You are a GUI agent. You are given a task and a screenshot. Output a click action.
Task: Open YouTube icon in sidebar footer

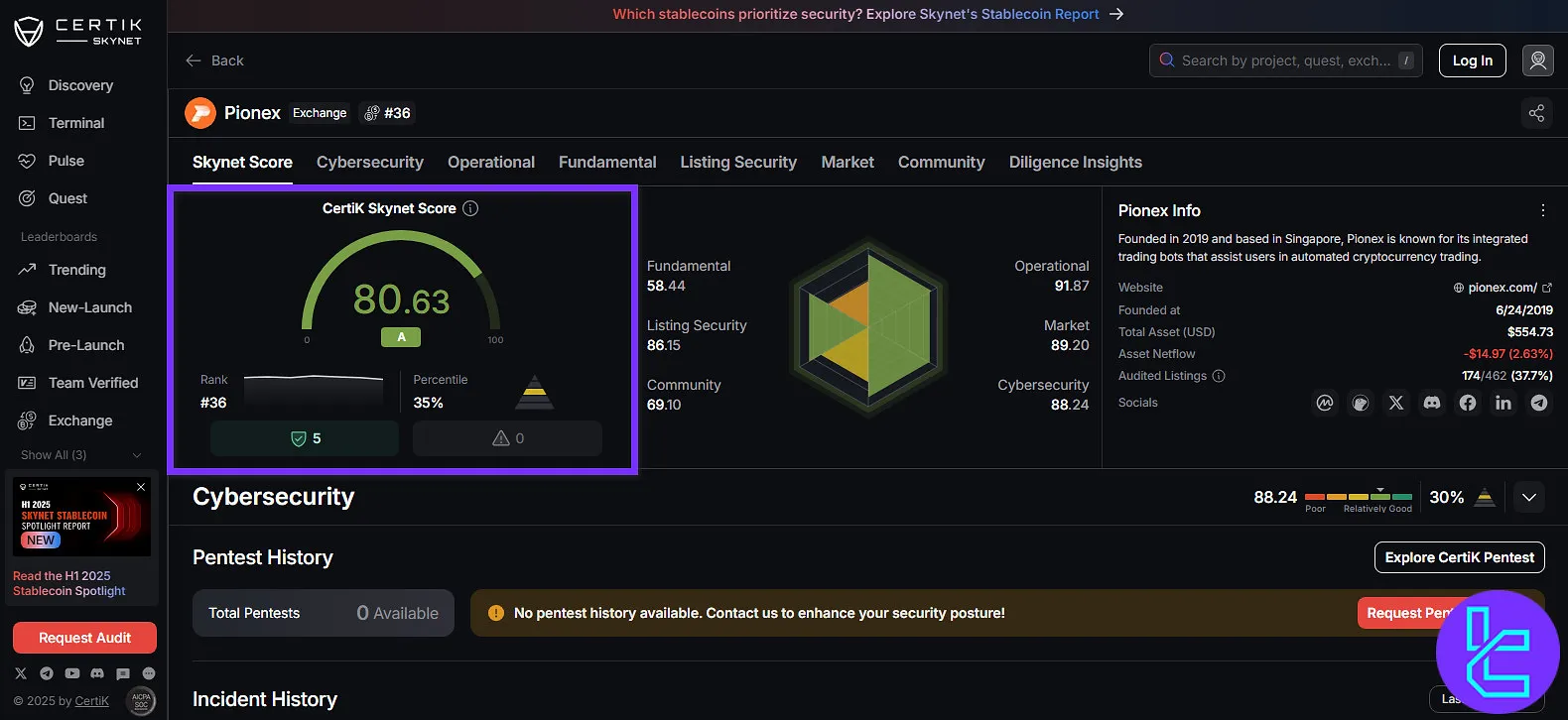click(x=71, y=673)
